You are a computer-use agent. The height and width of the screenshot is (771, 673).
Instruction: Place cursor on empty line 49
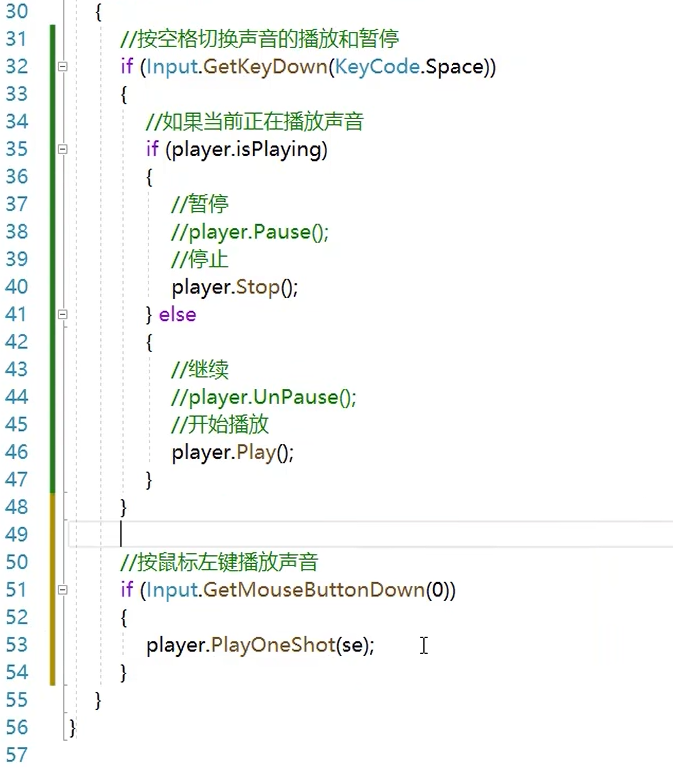pyautogui.click(x=371, y=534)
